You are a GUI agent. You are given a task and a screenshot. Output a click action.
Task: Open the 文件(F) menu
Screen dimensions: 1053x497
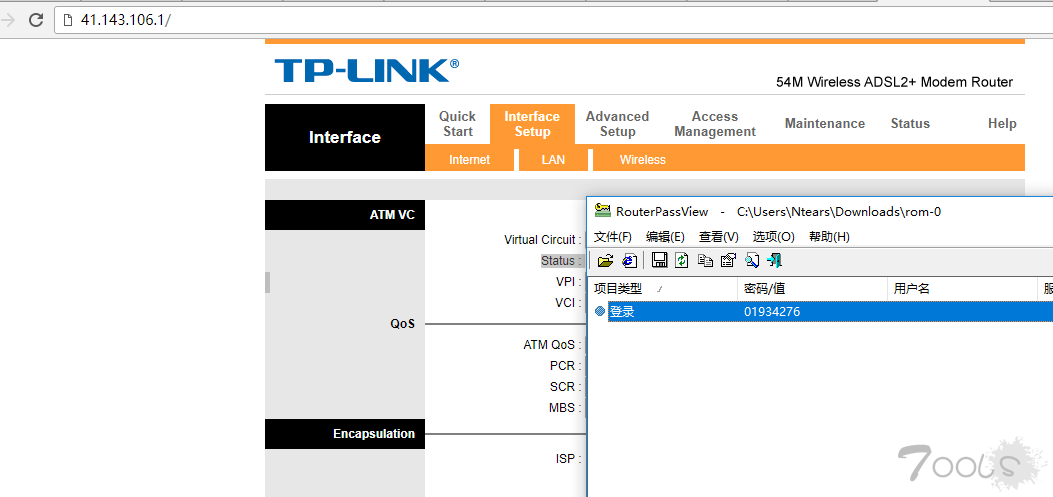[613, 237]
